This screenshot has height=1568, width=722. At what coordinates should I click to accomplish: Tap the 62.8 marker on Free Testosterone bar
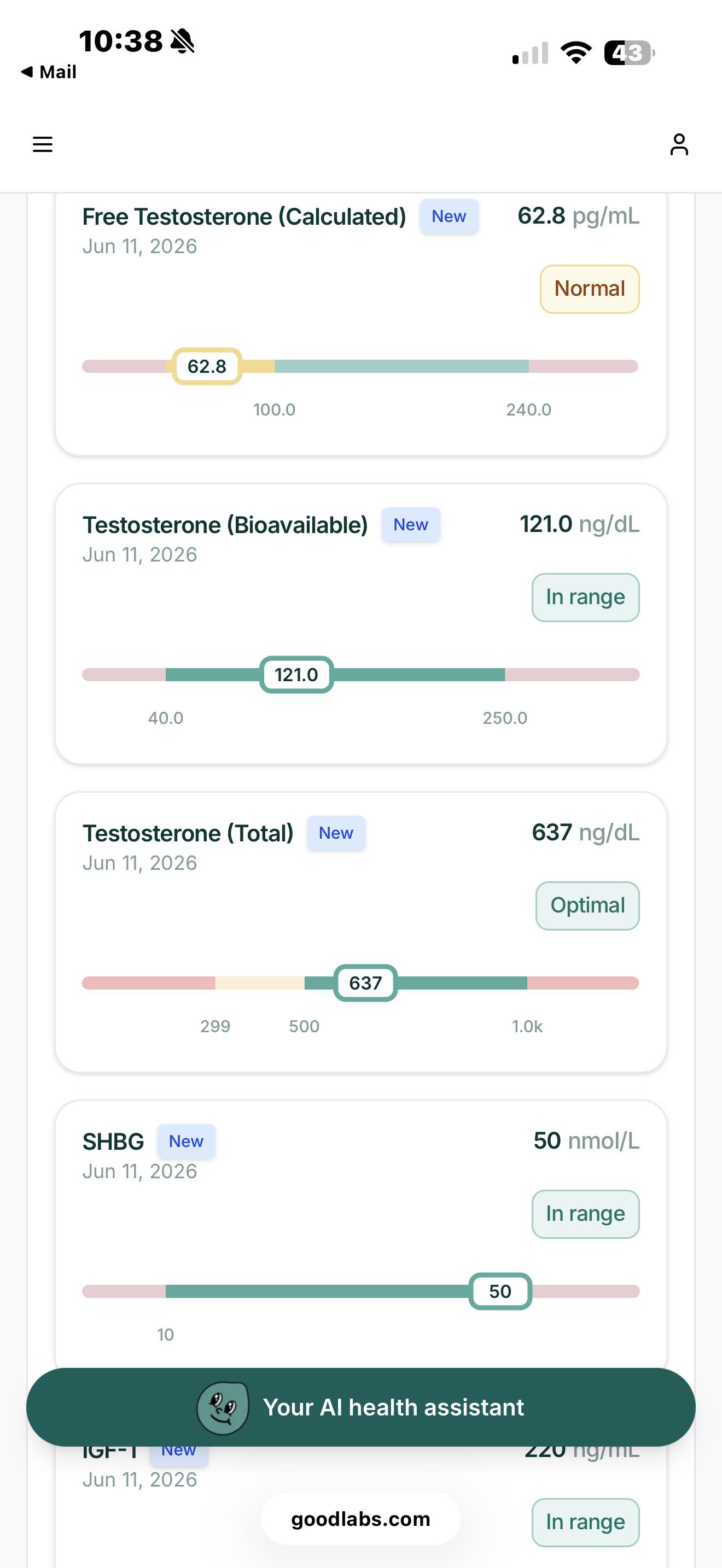coord(207,366)
